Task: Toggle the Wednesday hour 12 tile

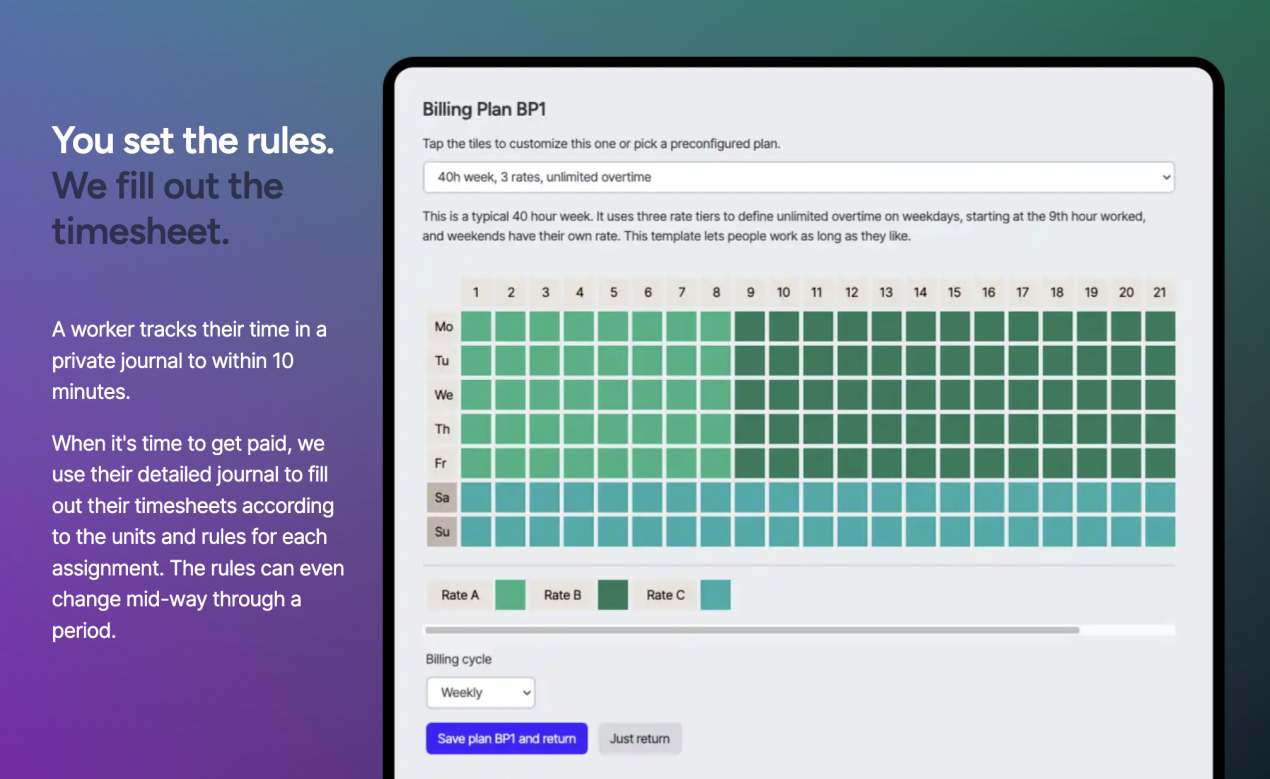Action: (852, 395)
